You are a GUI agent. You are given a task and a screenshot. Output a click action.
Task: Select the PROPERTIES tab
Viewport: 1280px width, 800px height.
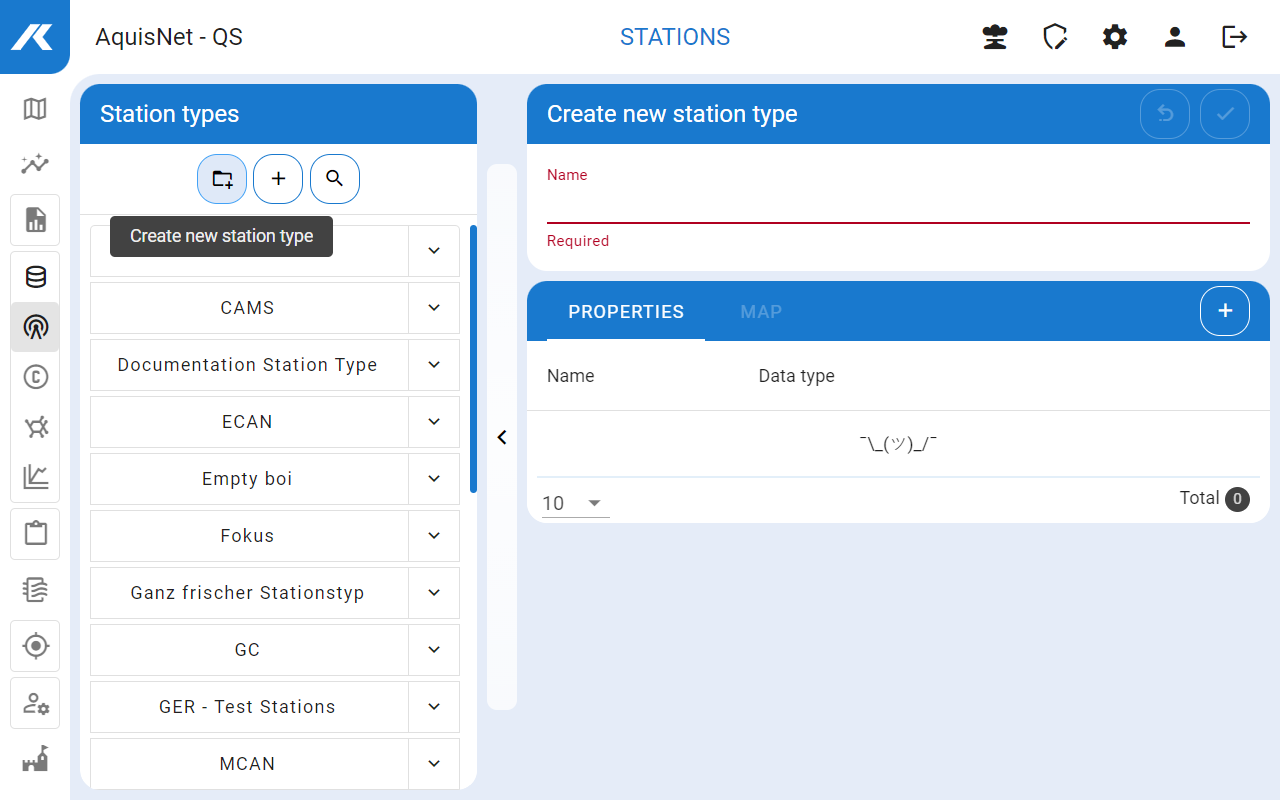pos(626,312)
